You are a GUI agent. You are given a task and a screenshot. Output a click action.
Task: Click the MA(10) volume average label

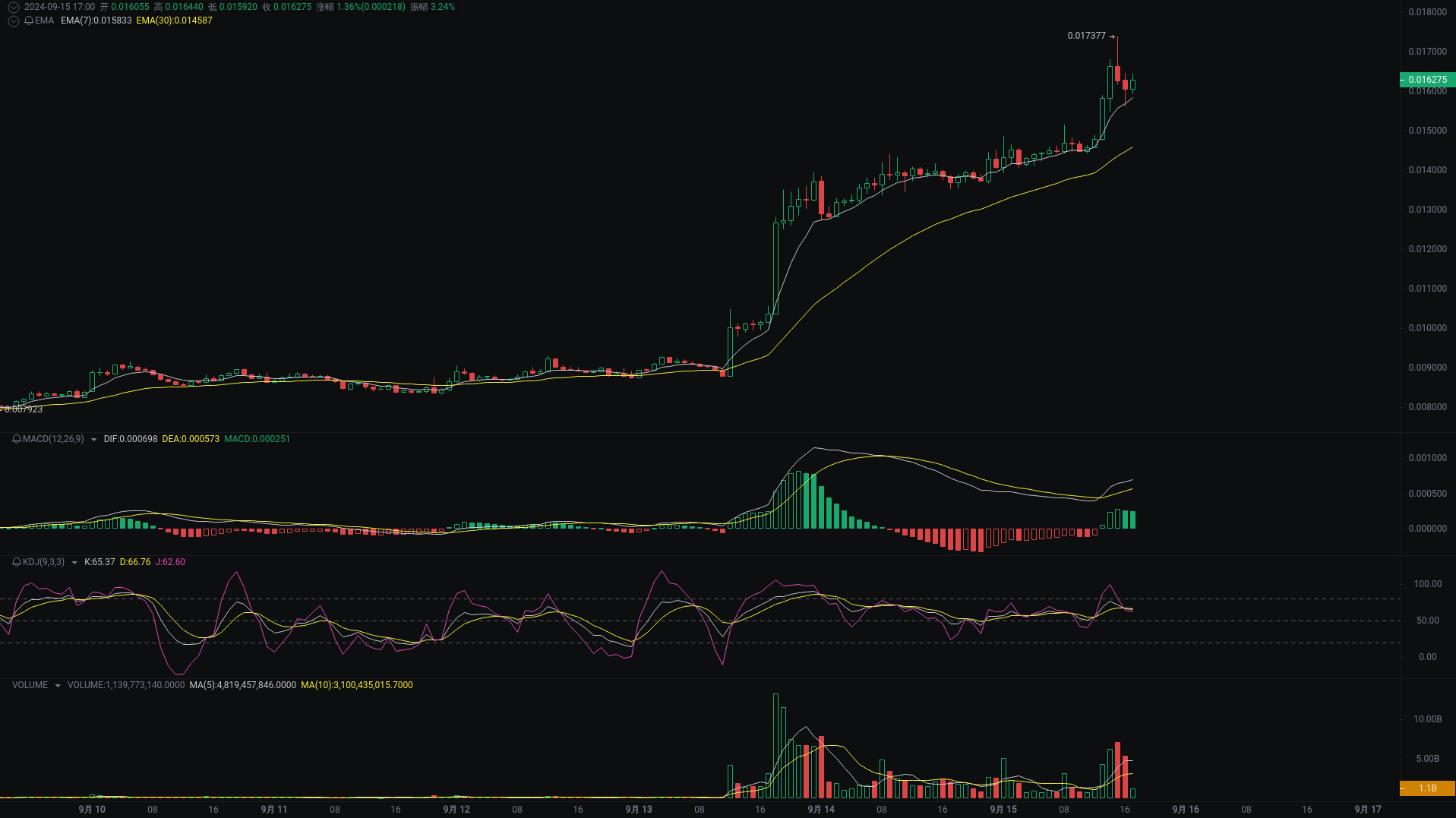pos(357,684)
